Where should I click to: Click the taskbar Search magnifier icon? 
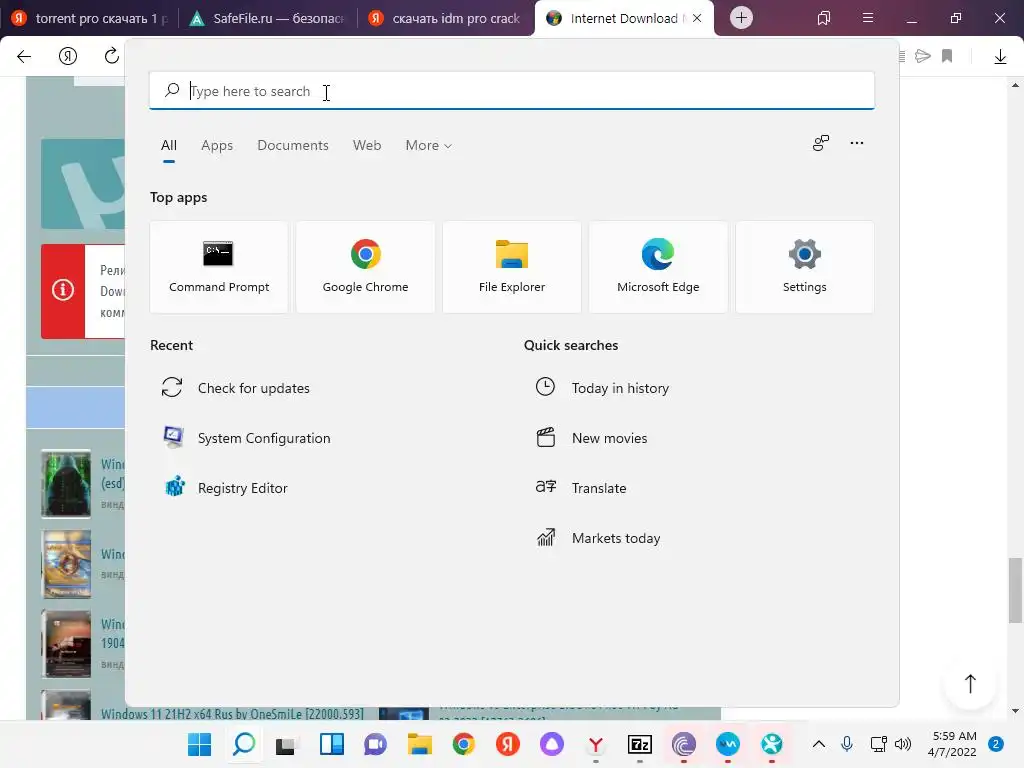tap(244, 744)
